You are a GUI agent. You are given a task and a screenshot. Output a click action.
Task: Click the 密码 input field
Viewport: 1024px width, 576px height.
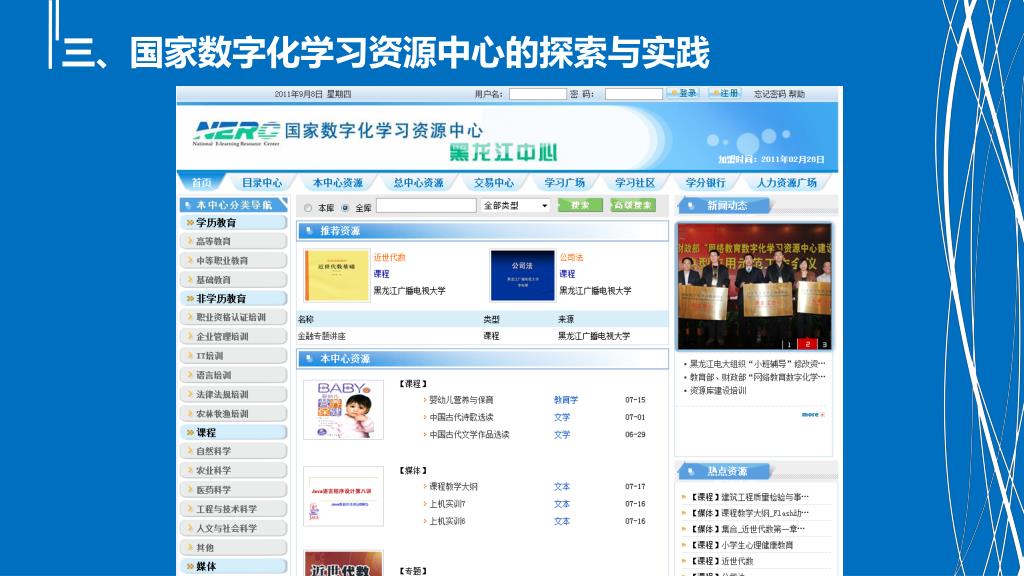click(x=633, y=94)
